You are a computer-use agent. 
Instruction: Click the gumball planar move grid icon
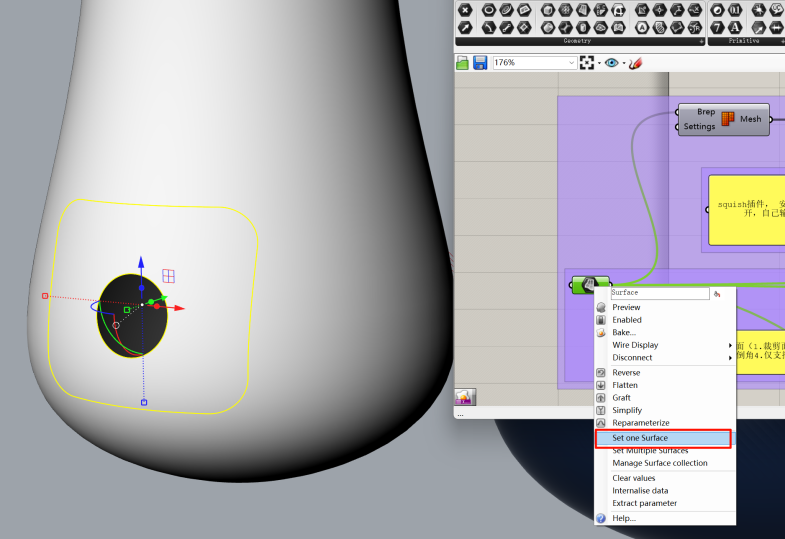click(x=169, y=276)
